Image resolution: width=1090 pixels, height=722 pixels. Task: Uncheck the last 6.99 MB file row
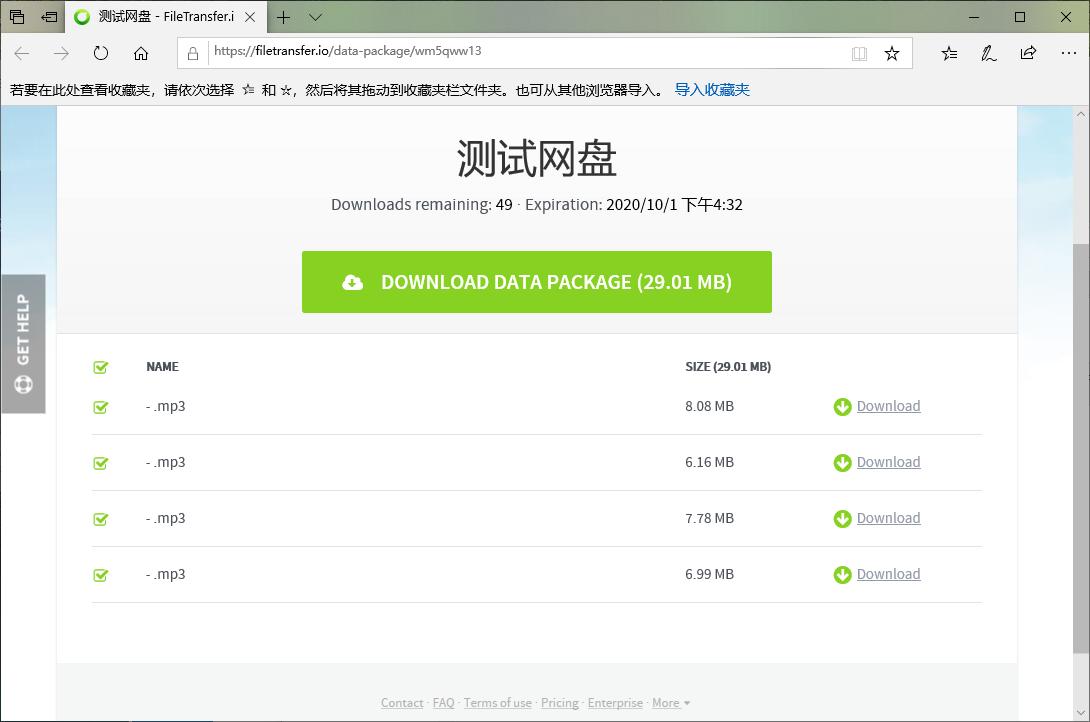point(100,575)
